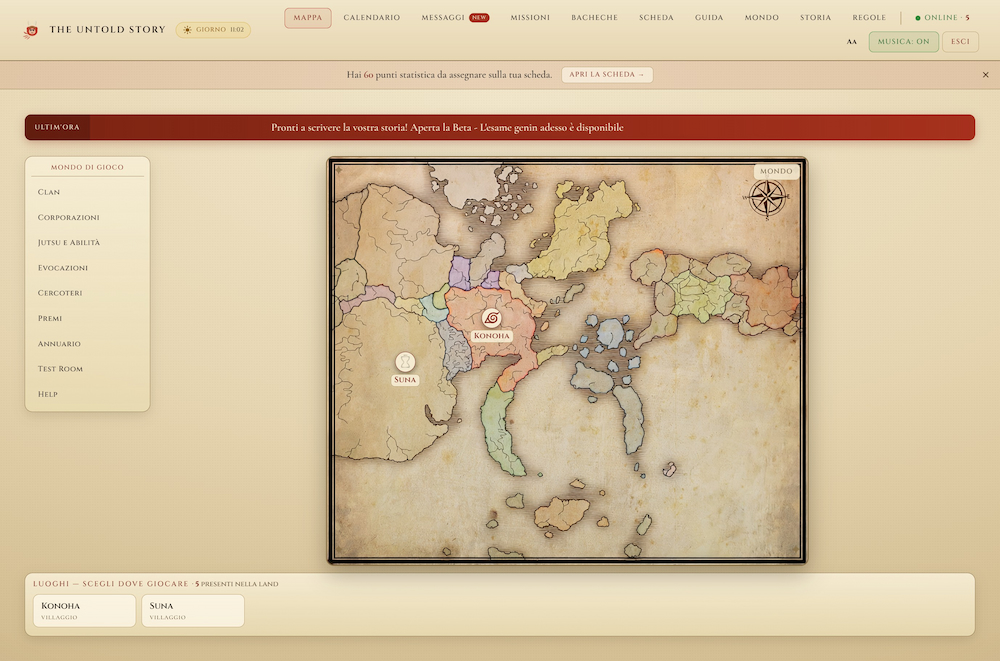Toggle the Musica: ON button
Screen dimensions: 1000x661
pyautogui.click(x=903, y=41)
